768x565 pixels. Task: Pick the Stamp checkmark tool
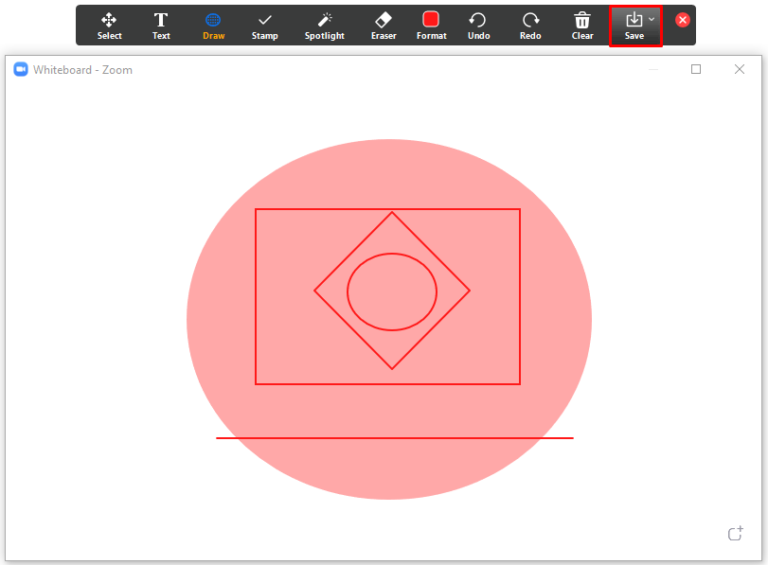tap(264, 26)
